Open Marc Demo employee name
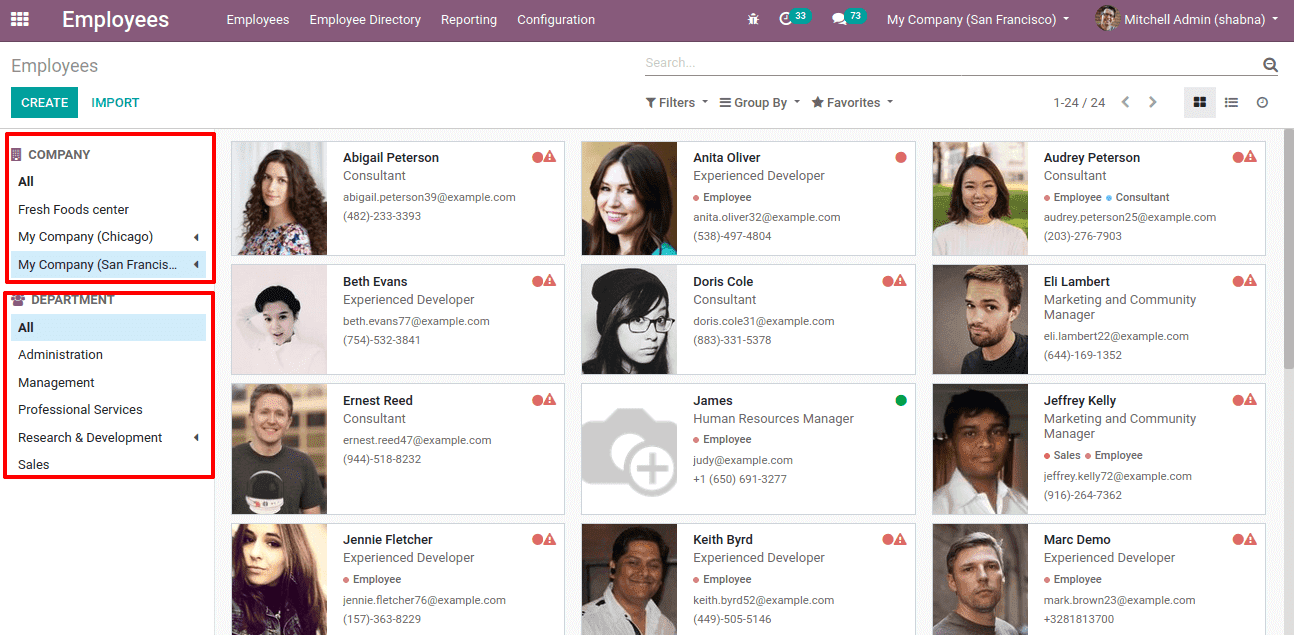Screen dimensions: 1294x635 pyautogui.click(x=1077, y=539)
